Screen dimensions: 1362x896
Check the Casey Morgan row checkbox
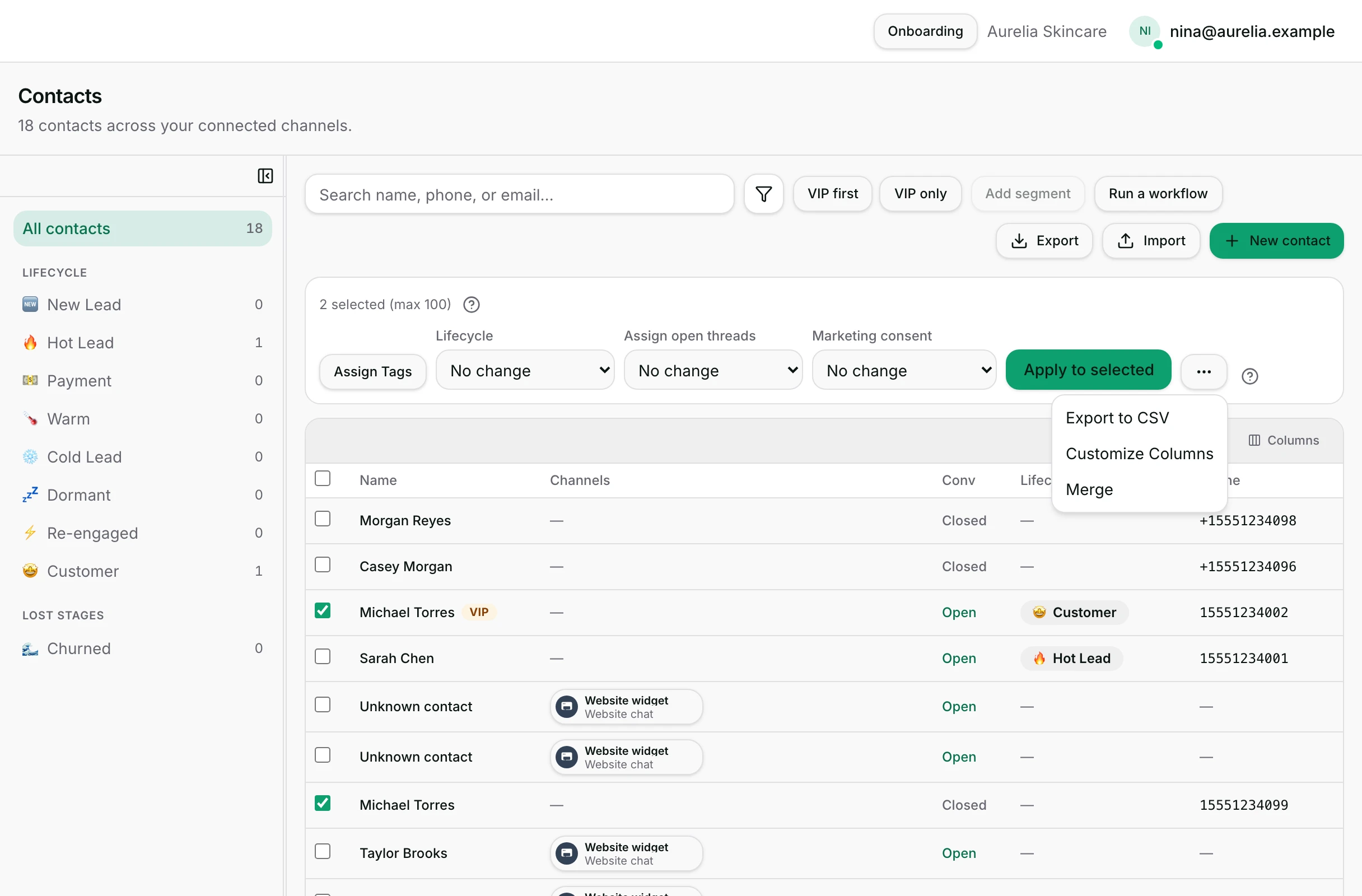tap(323, 564)
